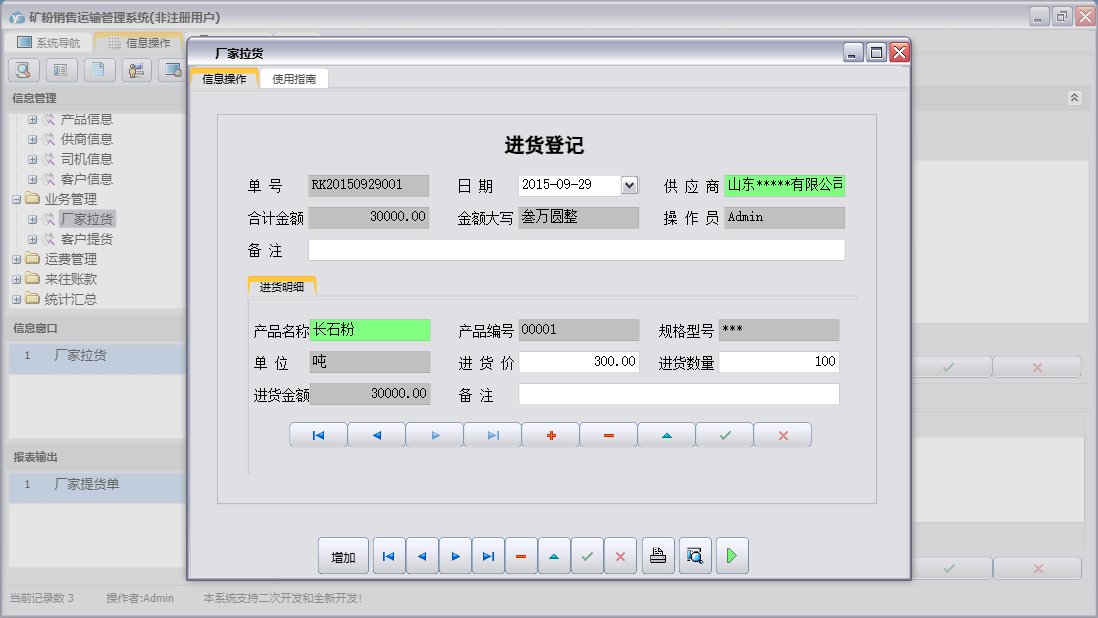The height and width of the screenshot is (618, 1098).
Task: Collapse the 业务管理 folder
Action: click(18, 198)
